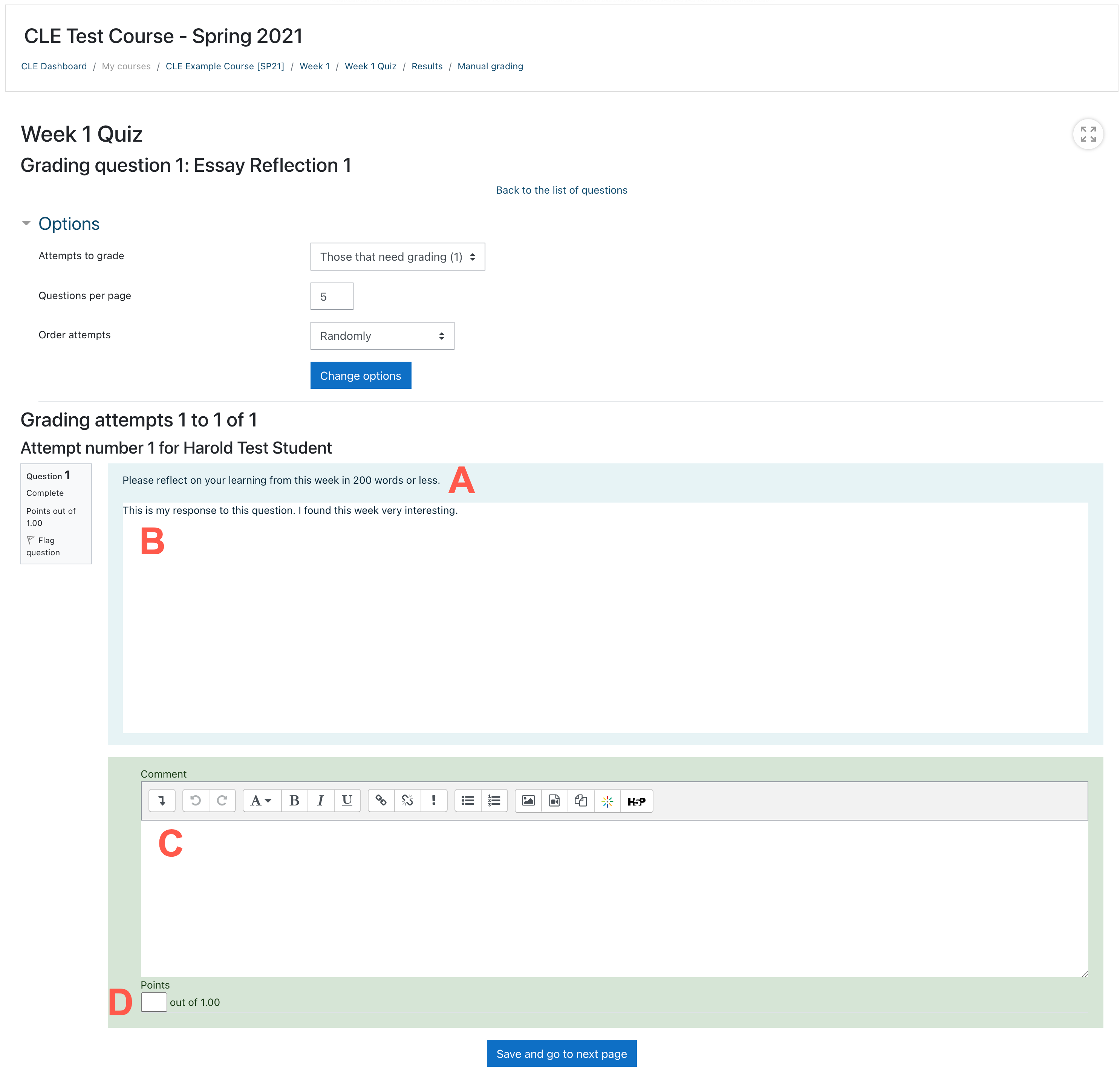This screenshot has width=1120, height=1082.
Task: Open the Order attempts dropdown
Action: [x=382, y=336]
